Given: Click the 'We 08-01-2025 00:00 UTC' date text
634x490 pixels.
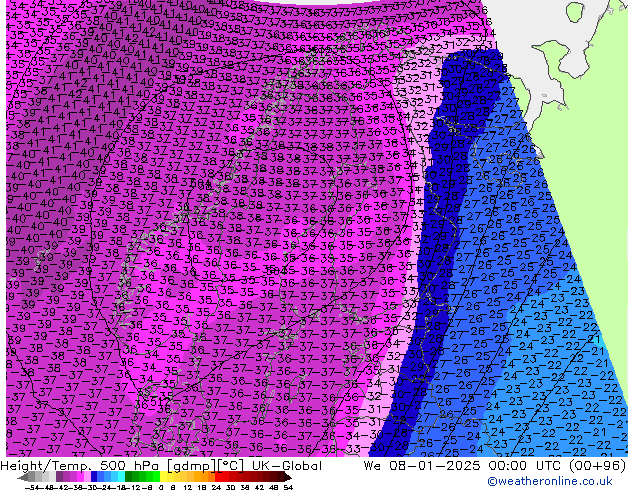Looking at the screenshot, I should 464,466.
